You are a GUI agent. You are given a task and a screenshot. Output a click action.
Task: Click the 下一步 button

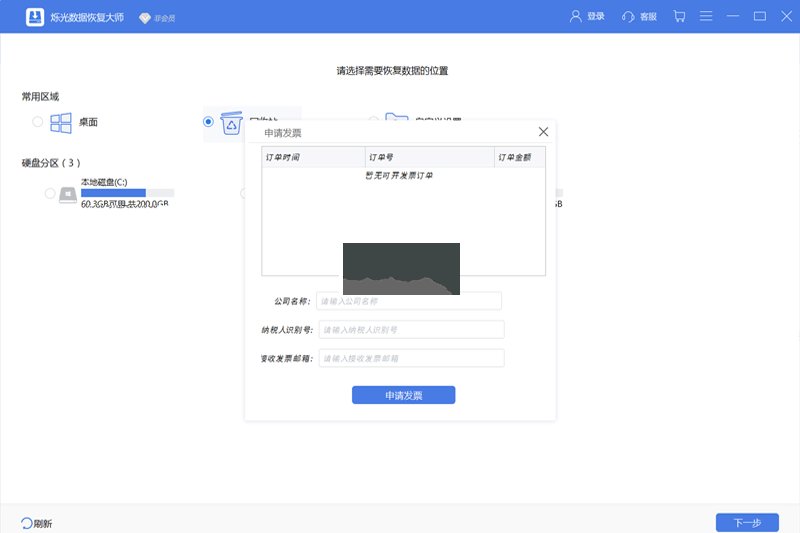coord(747,522)
